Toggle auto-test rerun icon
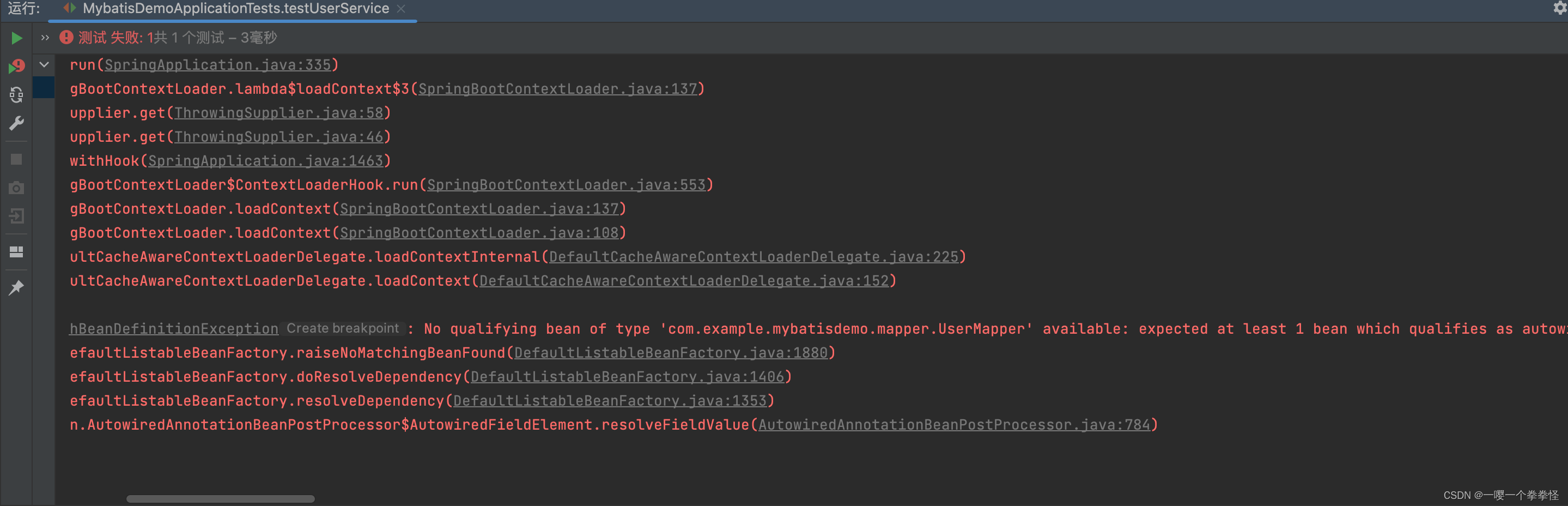This screenshot has width=1568, height=506. pos(16,94)
